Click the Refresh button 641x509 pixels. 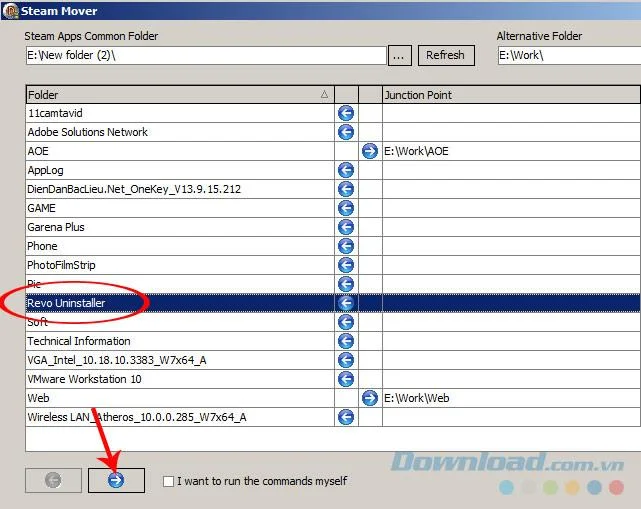[446, 55]
